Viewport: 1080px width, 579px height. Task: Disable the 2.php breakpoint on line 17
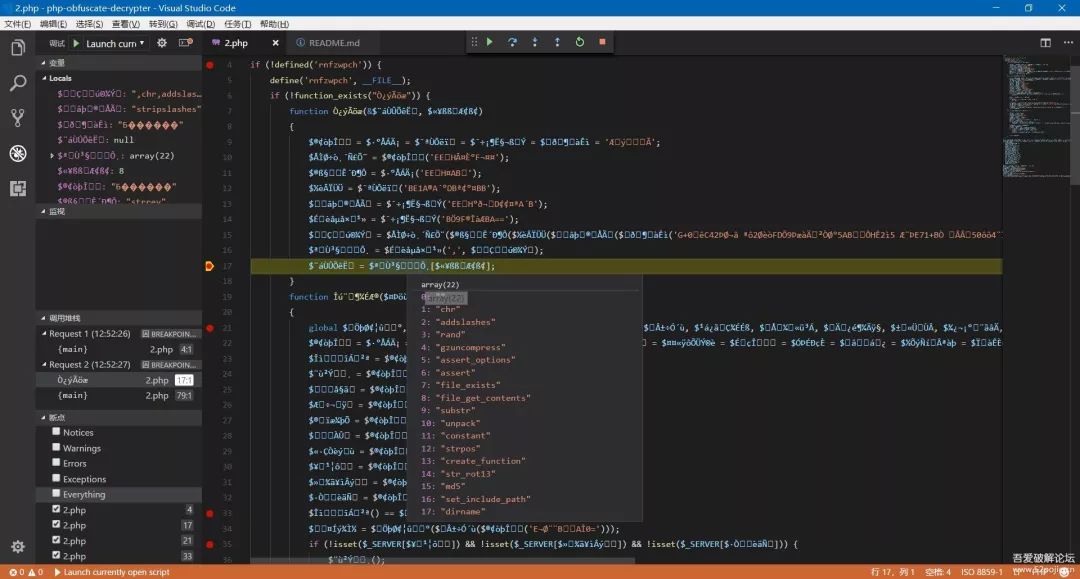[57, 524]
